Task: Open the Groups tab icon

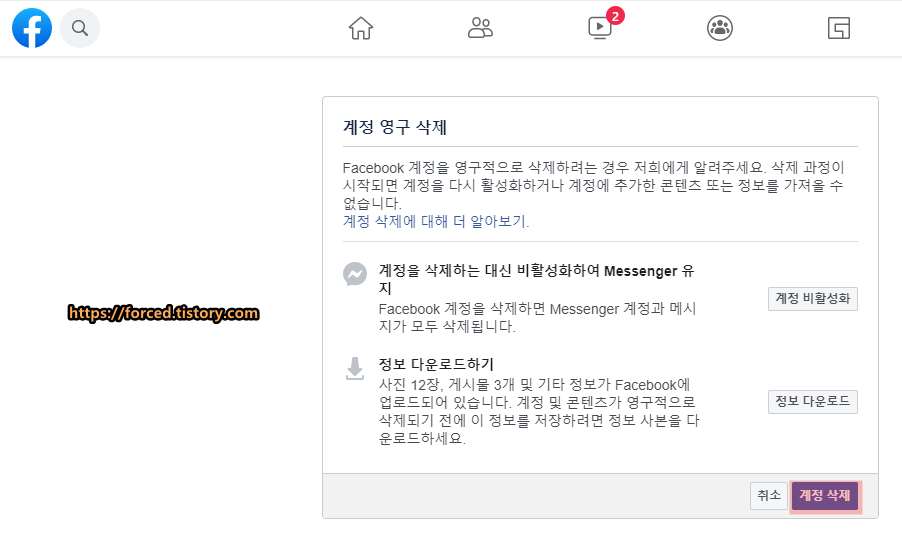Action: pos(720,28)
